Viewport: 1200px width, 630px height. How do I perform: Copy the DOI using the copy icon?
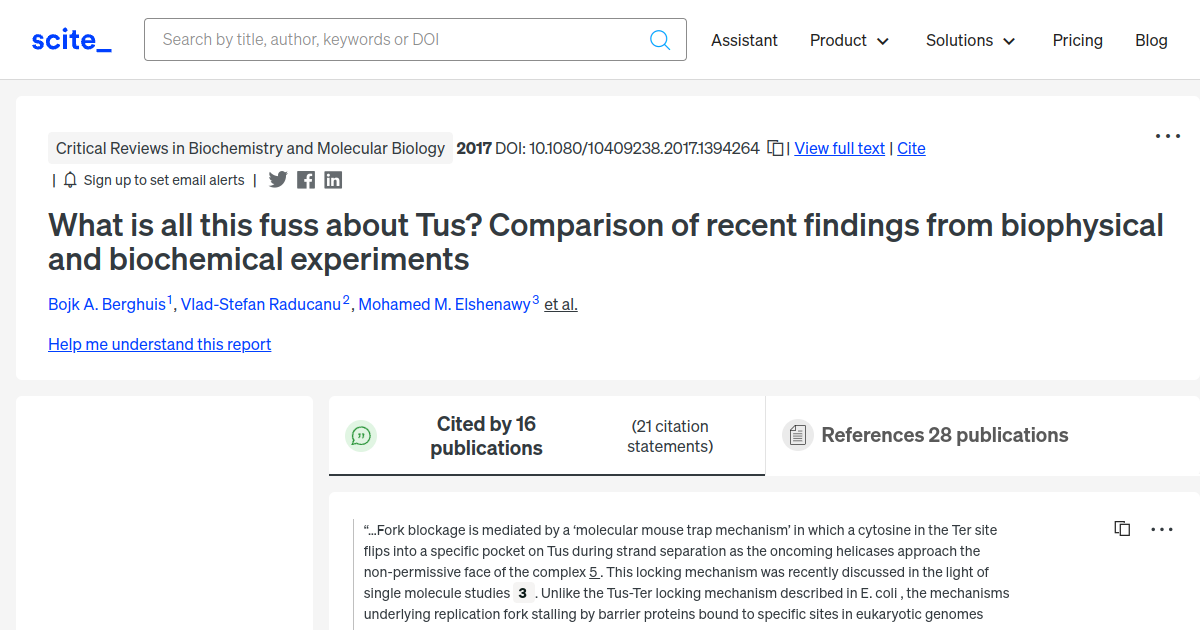pyautogui.click(x=775, y=147)
